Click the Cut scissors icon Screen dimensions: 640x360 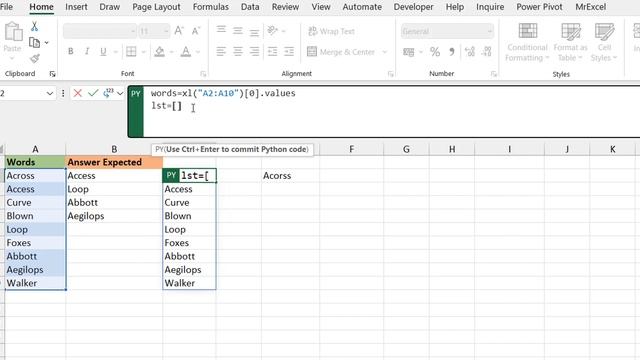[x=34, y=27]
